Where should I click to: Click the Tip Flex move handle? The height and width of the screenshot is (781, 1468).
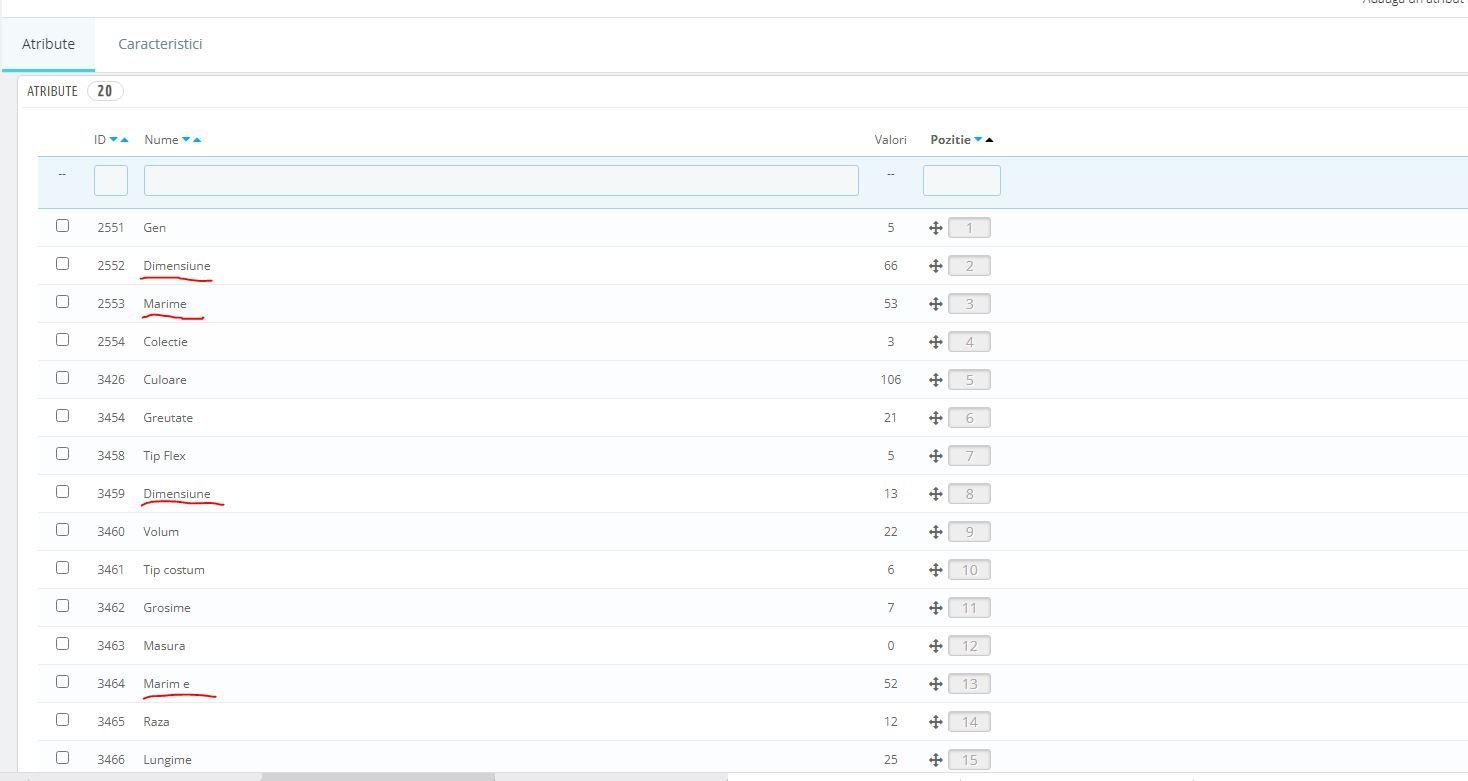pos(936,456)
